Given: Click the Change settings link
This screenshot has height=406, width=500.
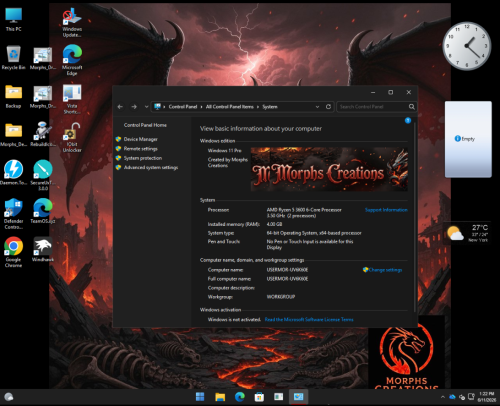Looking at the screenshot, I should tap(385, 270).
